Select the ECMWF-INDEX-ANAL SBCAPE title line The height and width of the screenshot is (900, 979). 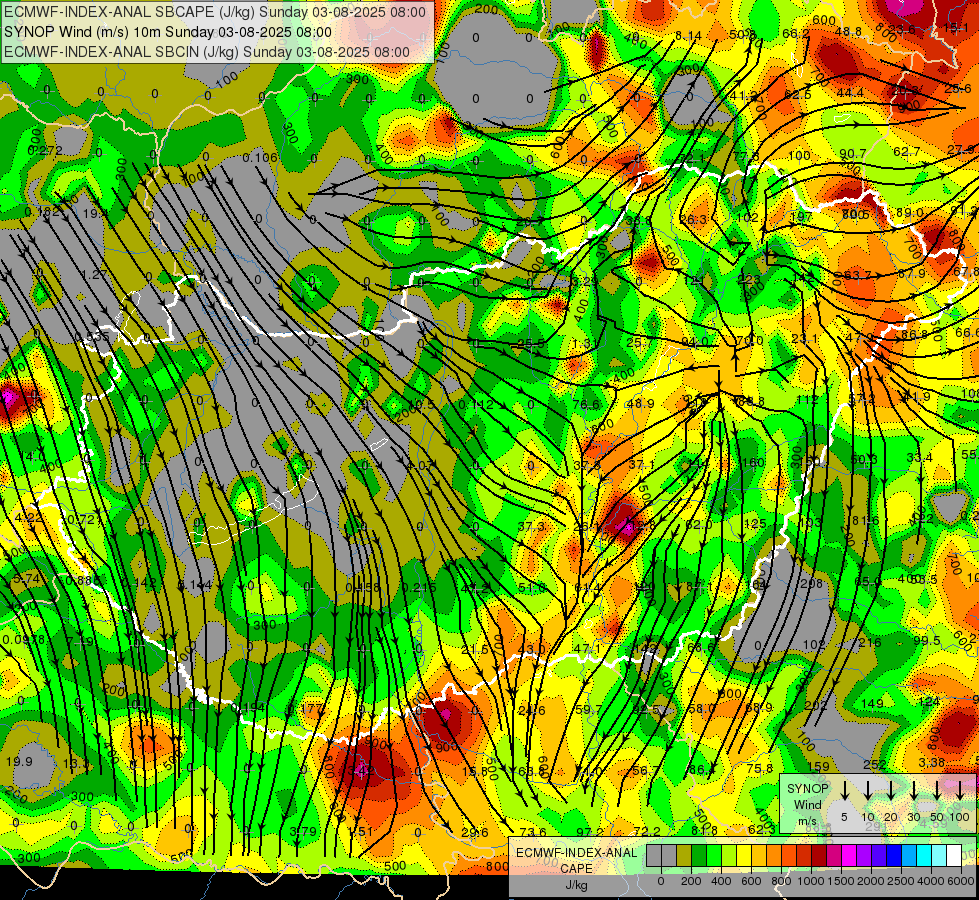coord(215,12)
